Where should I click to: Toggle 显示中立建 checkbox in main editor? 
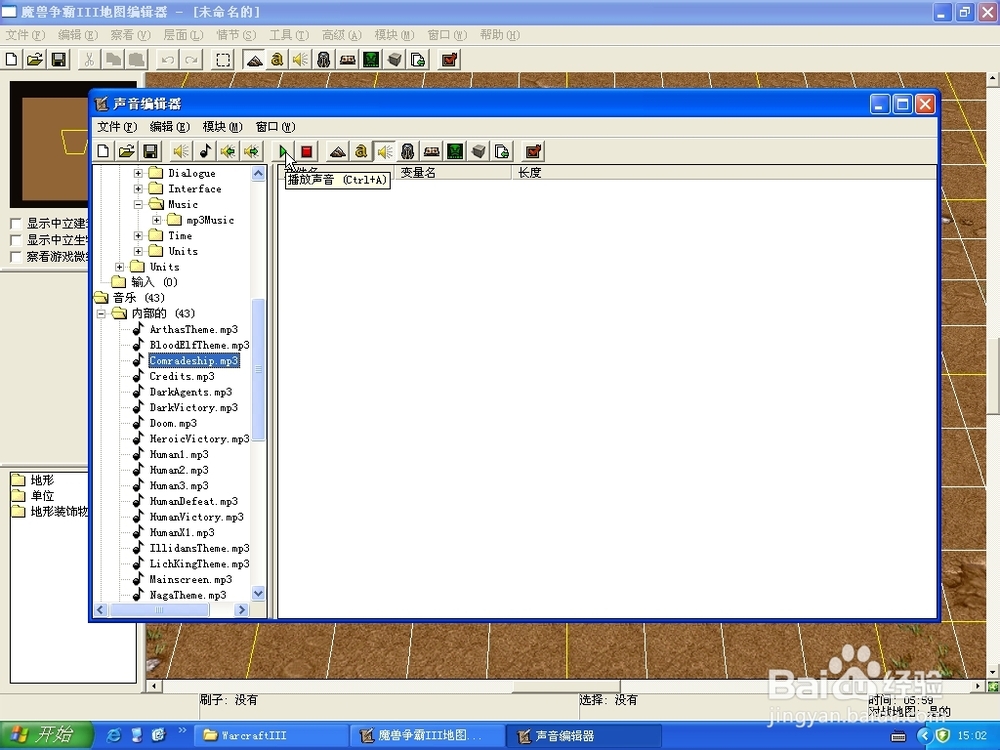point(17,224)
